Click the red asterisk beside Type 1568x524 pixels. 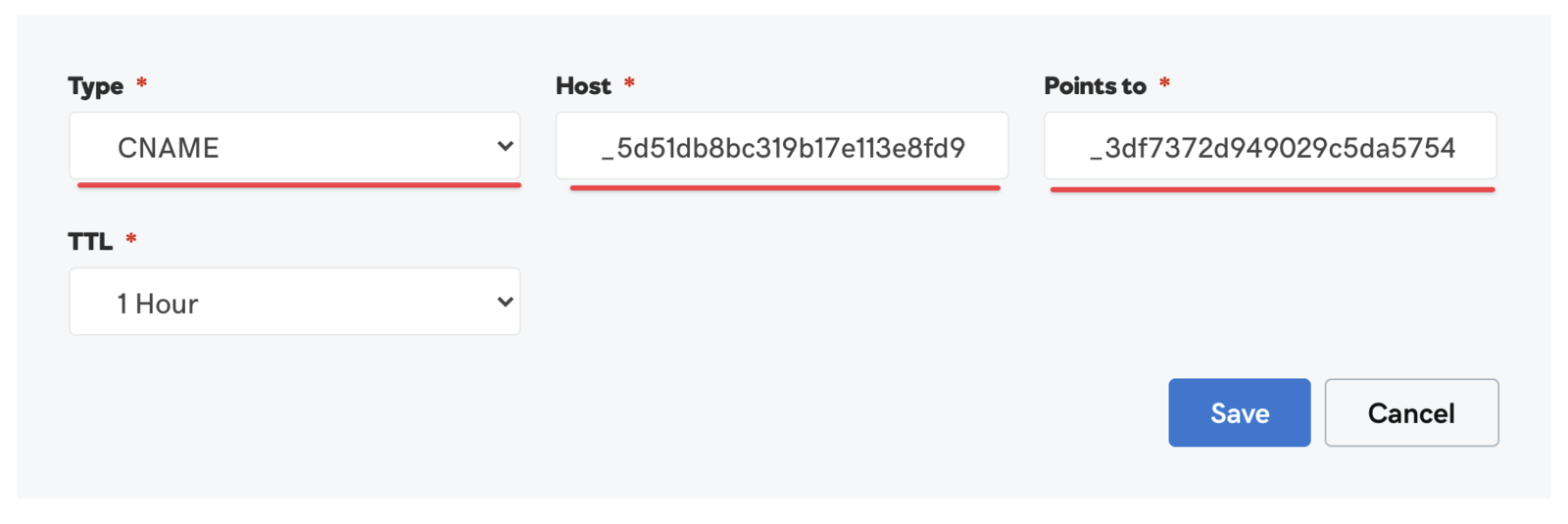point(142,84)
